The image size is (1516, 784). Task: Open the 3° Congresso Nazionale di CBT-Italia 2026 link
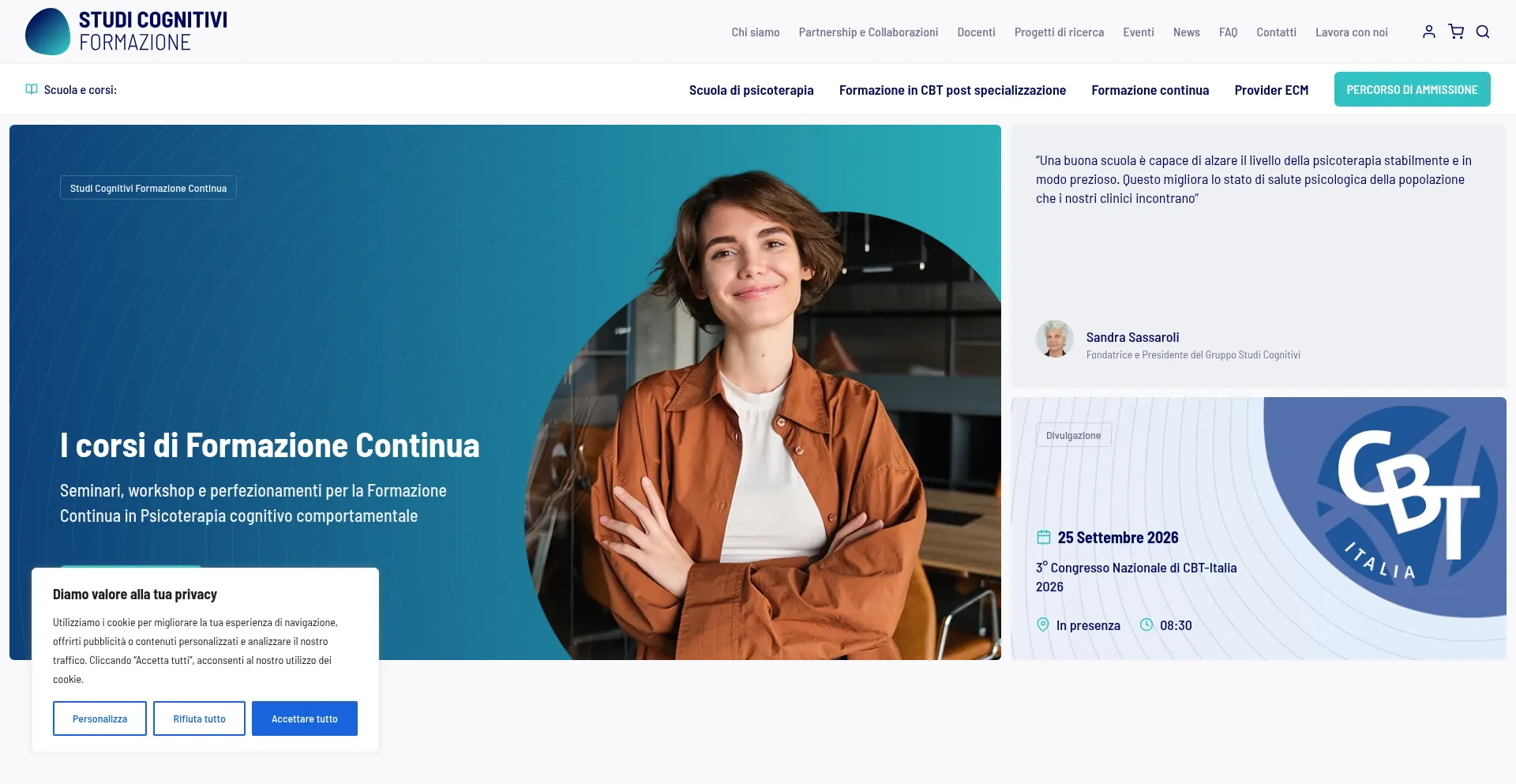click(1136, 577)
